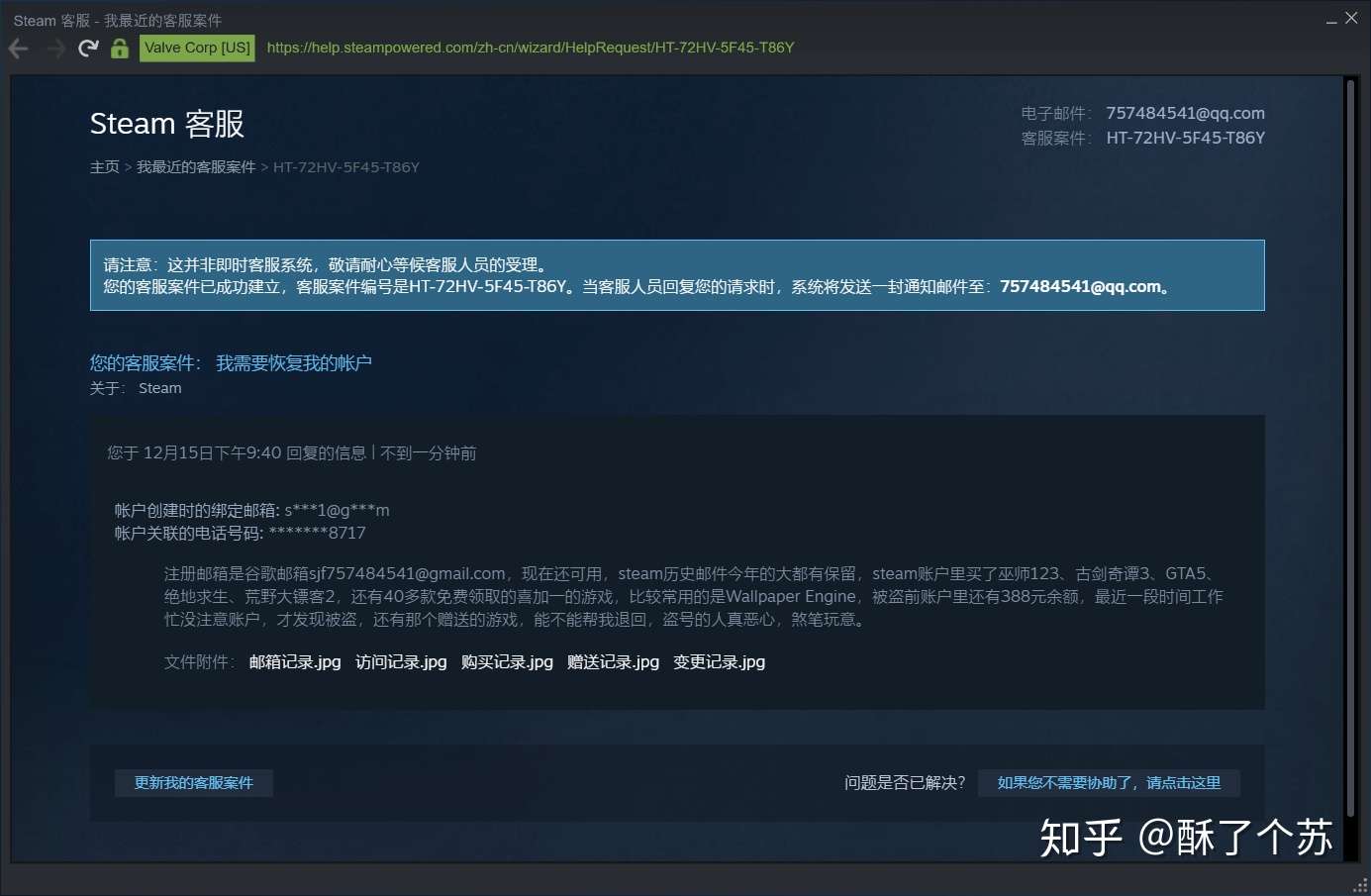
Task: Click the forward navigation arrow icon
Action: click(x=55, y=48)
